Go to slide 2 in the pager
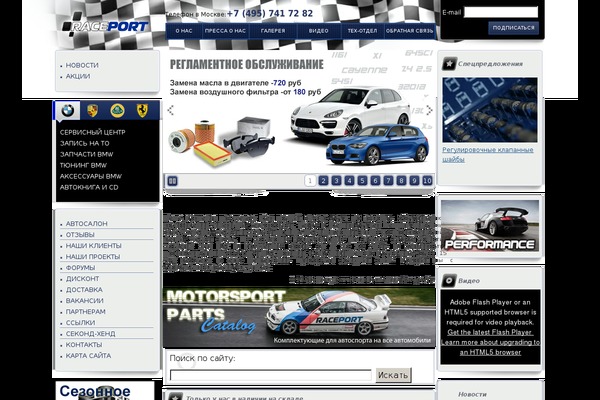This screenshot has height=400, width=600. (323, 180)
